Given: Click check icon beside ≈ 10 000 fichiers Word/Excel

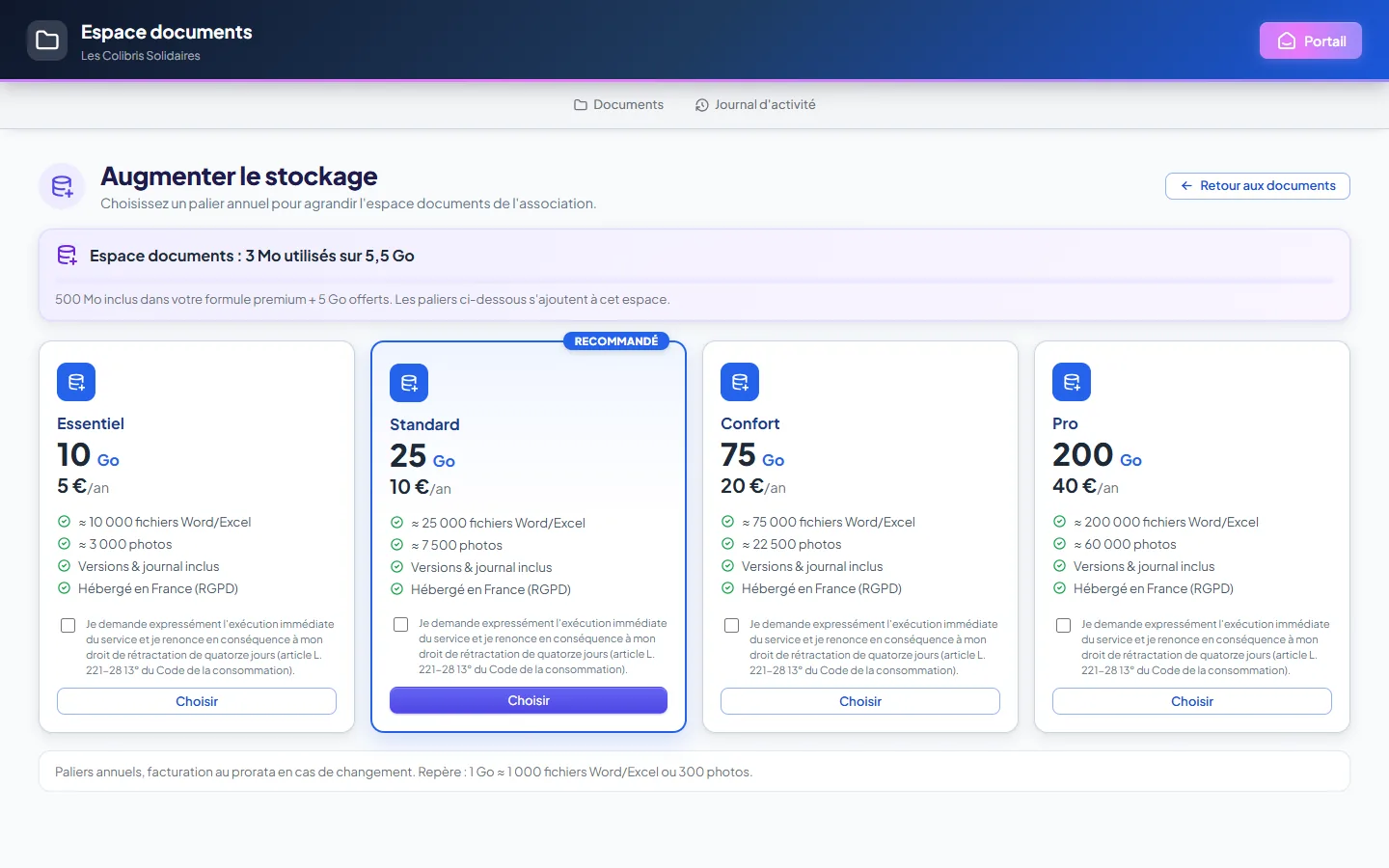Looking at the screenshot, I should pos(64,522).
